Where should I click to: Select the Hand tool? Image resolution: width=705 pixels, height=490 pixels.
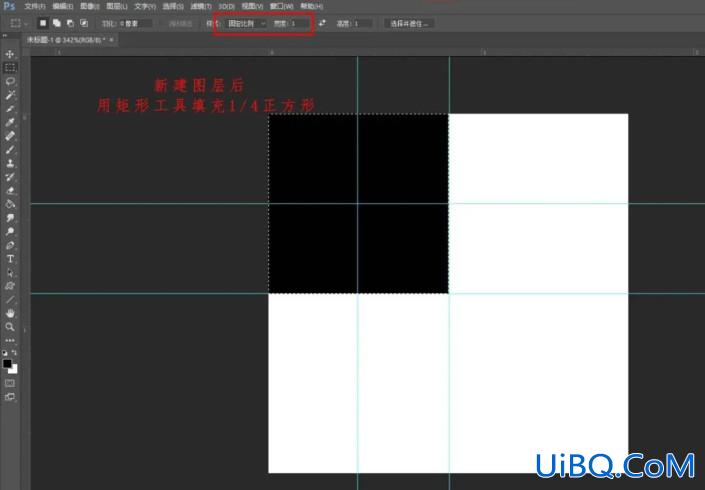coord(10,313)
